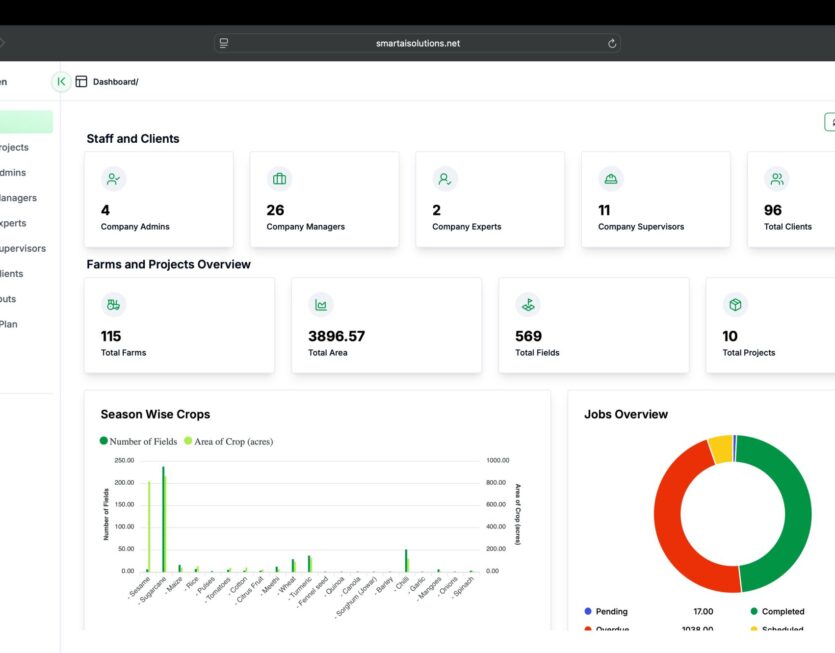Viewport: 835px width, 653px height.
Task: Toggle Area of Crop legend series
Action: click(228, 441)
